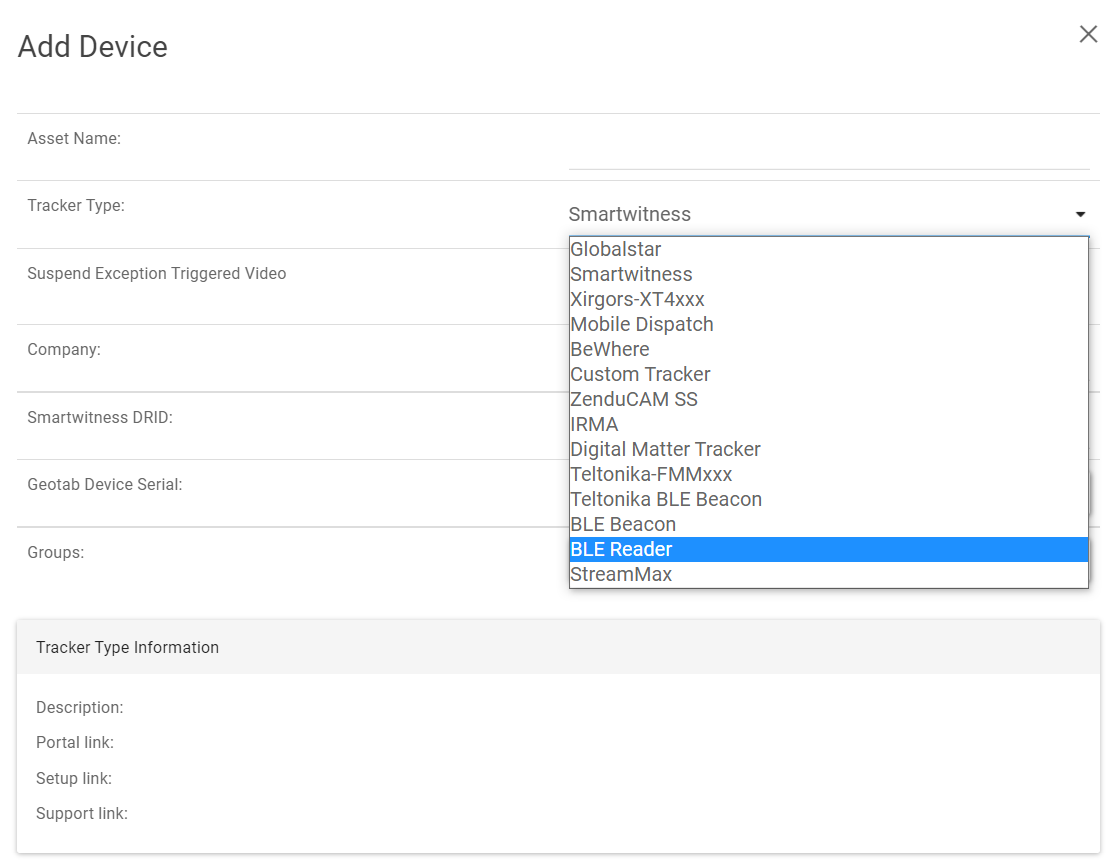Select Teltonika BLE Beacon option
The height and width of the screenshot is (862, 1114).
(828, 499)
